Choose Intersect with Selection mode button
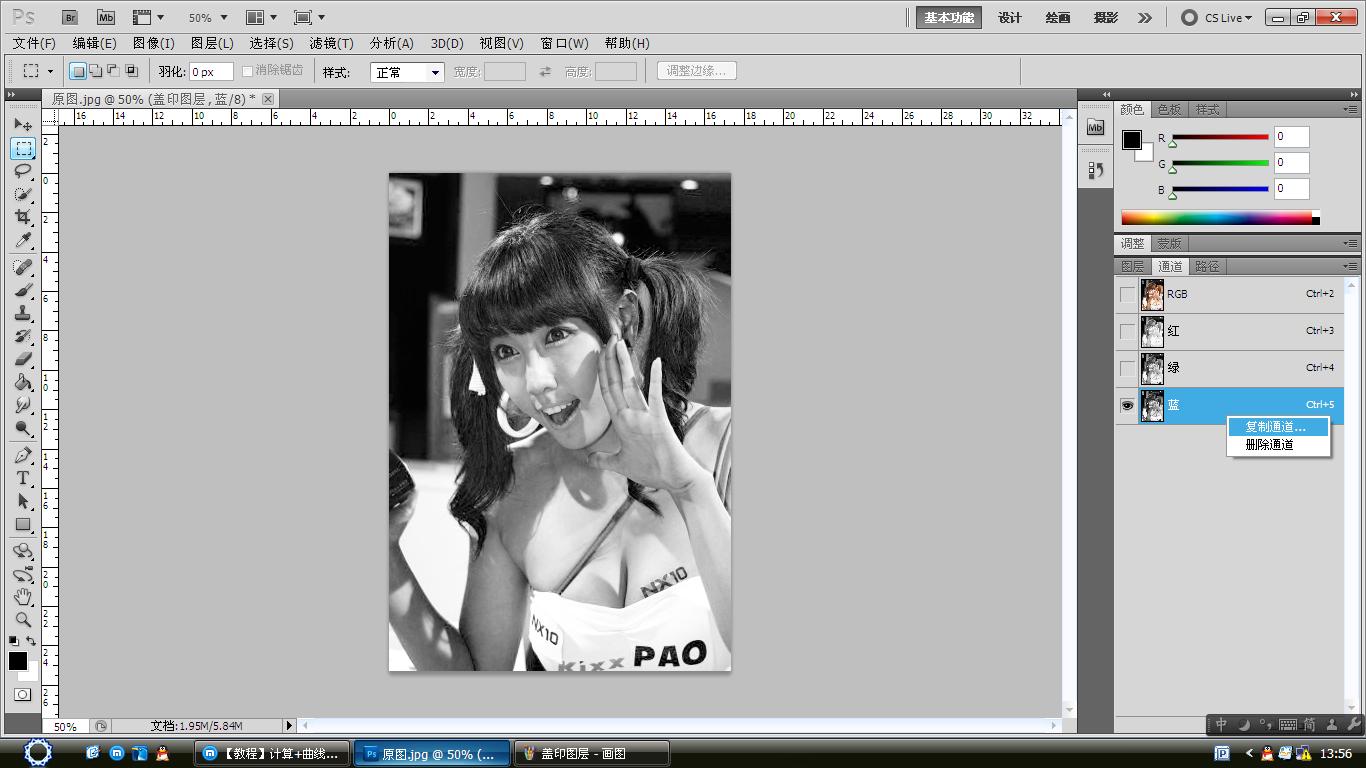The image size is (1366, 768). pyautogui.click(x=131, y=71)
